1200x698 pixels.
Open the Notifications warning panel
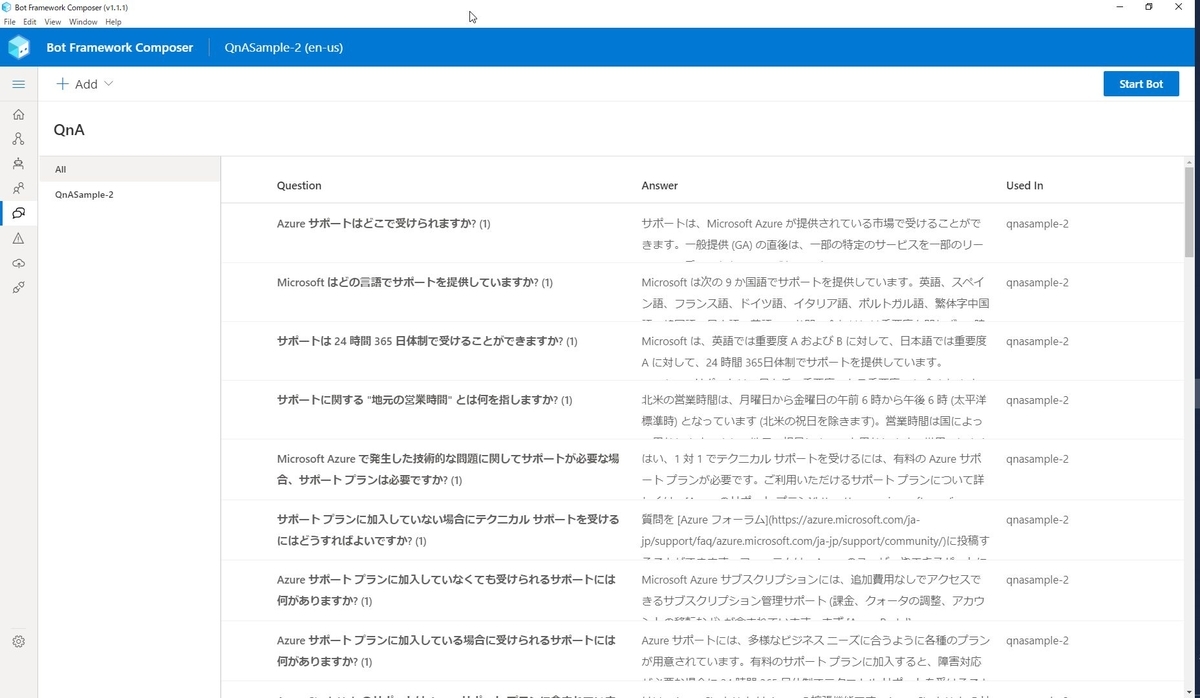(18, 238)
